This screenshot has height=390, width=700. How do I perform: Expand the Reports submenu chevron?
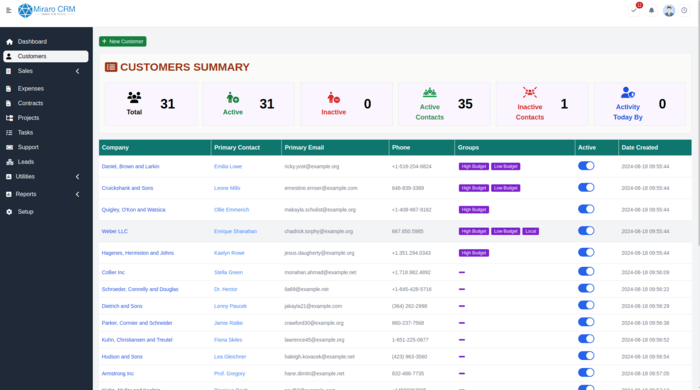pos(78,194)
